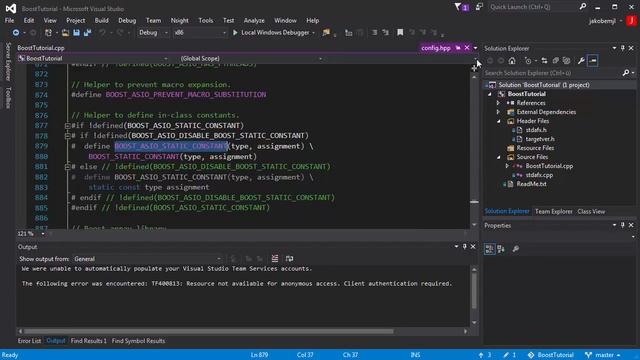Switch to the Find Results 1 tab
Image resolution: width=640 pixels, height=360 pixels.
pos(89,341)
